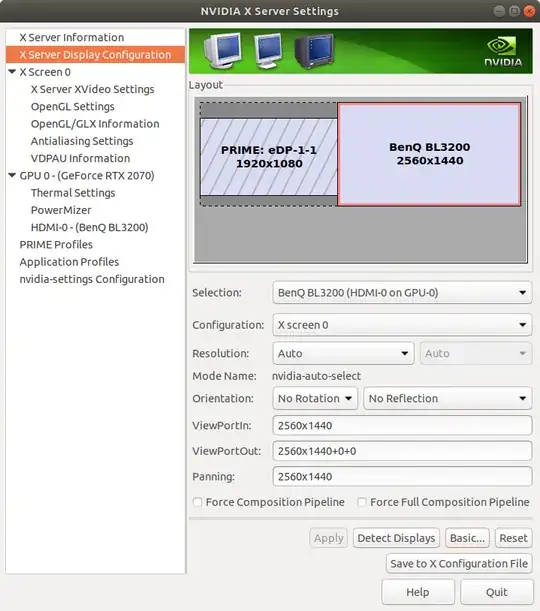Open Thermal Settings page
This screenshot has height=611, width=540.
73,192
